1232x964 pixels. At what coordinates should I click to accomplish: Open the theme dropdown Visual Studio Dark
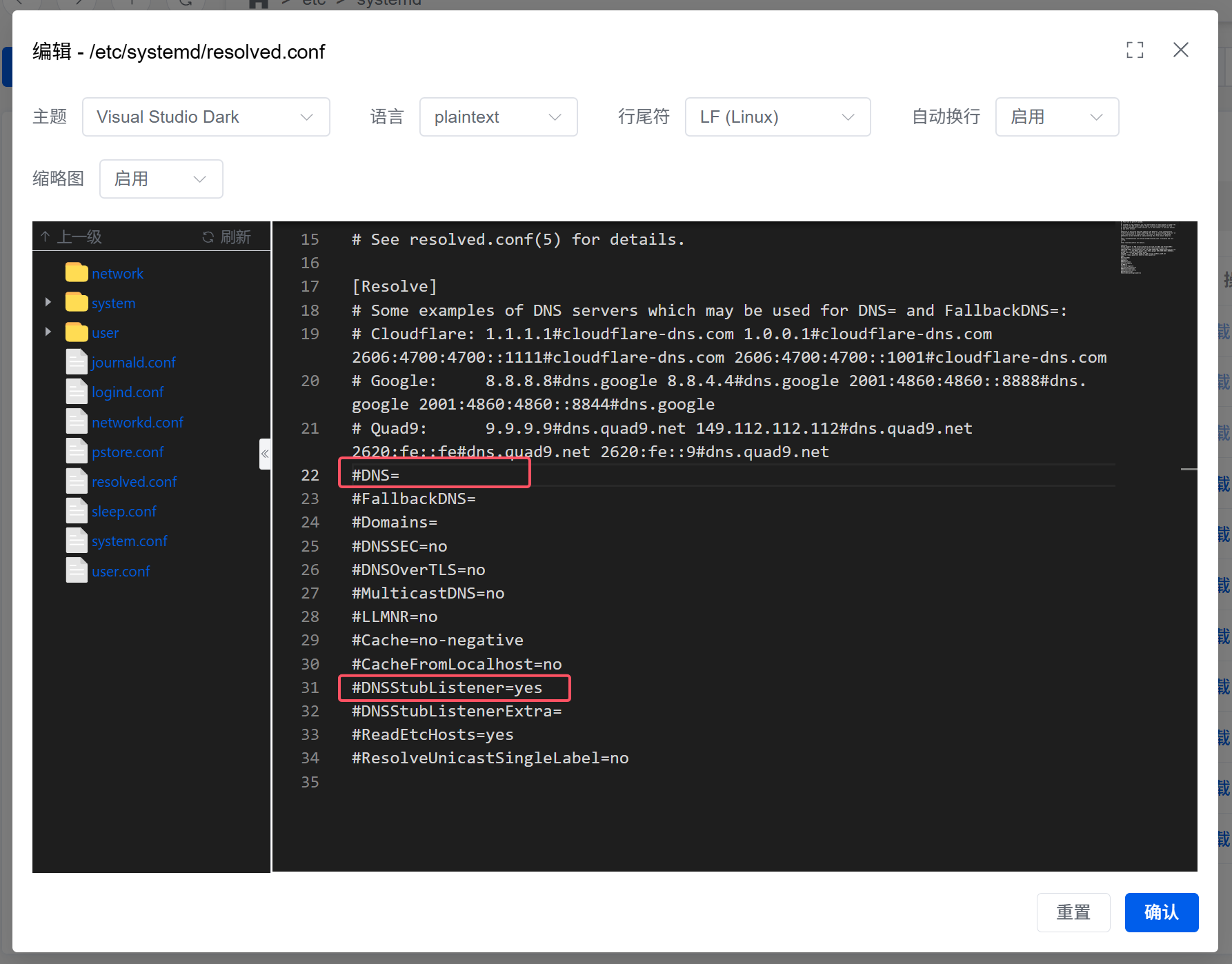coord(206,117)
